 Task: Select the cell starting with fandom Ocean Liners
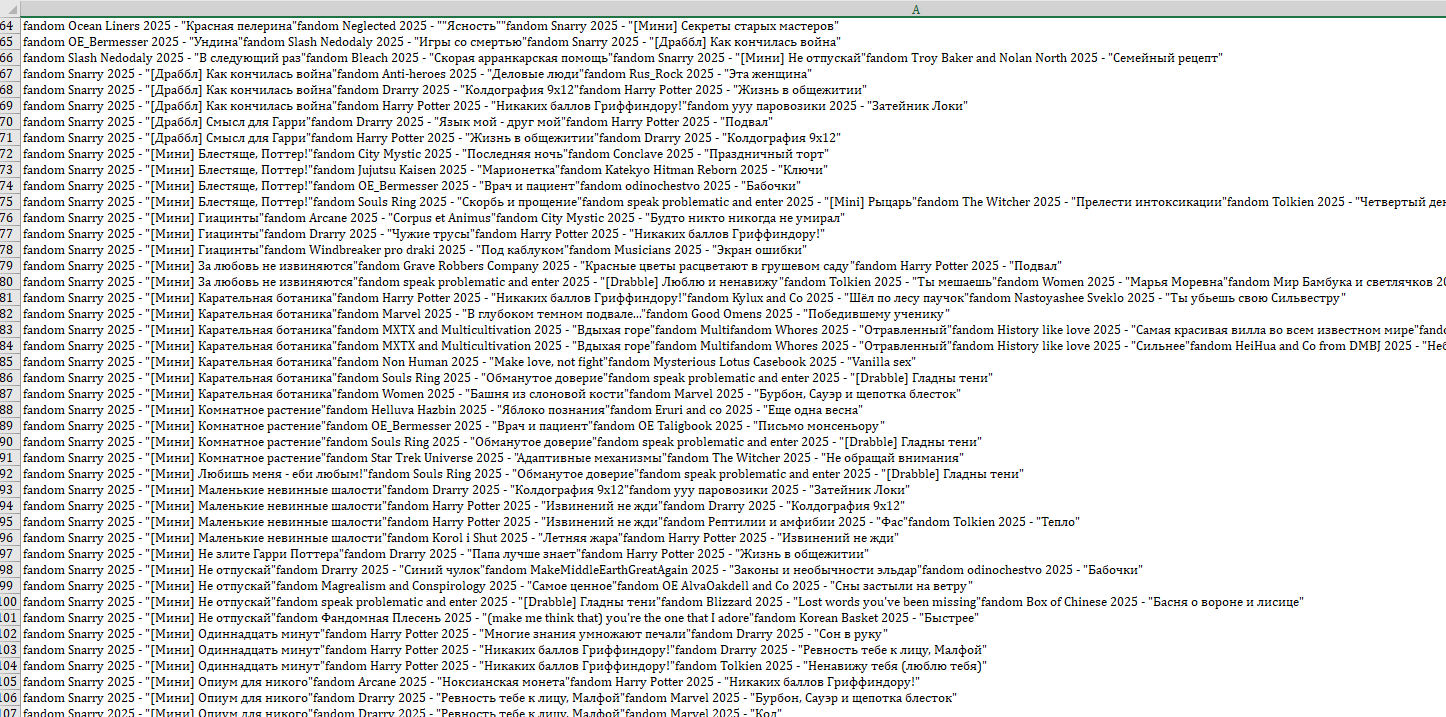(x=732, y=26)
